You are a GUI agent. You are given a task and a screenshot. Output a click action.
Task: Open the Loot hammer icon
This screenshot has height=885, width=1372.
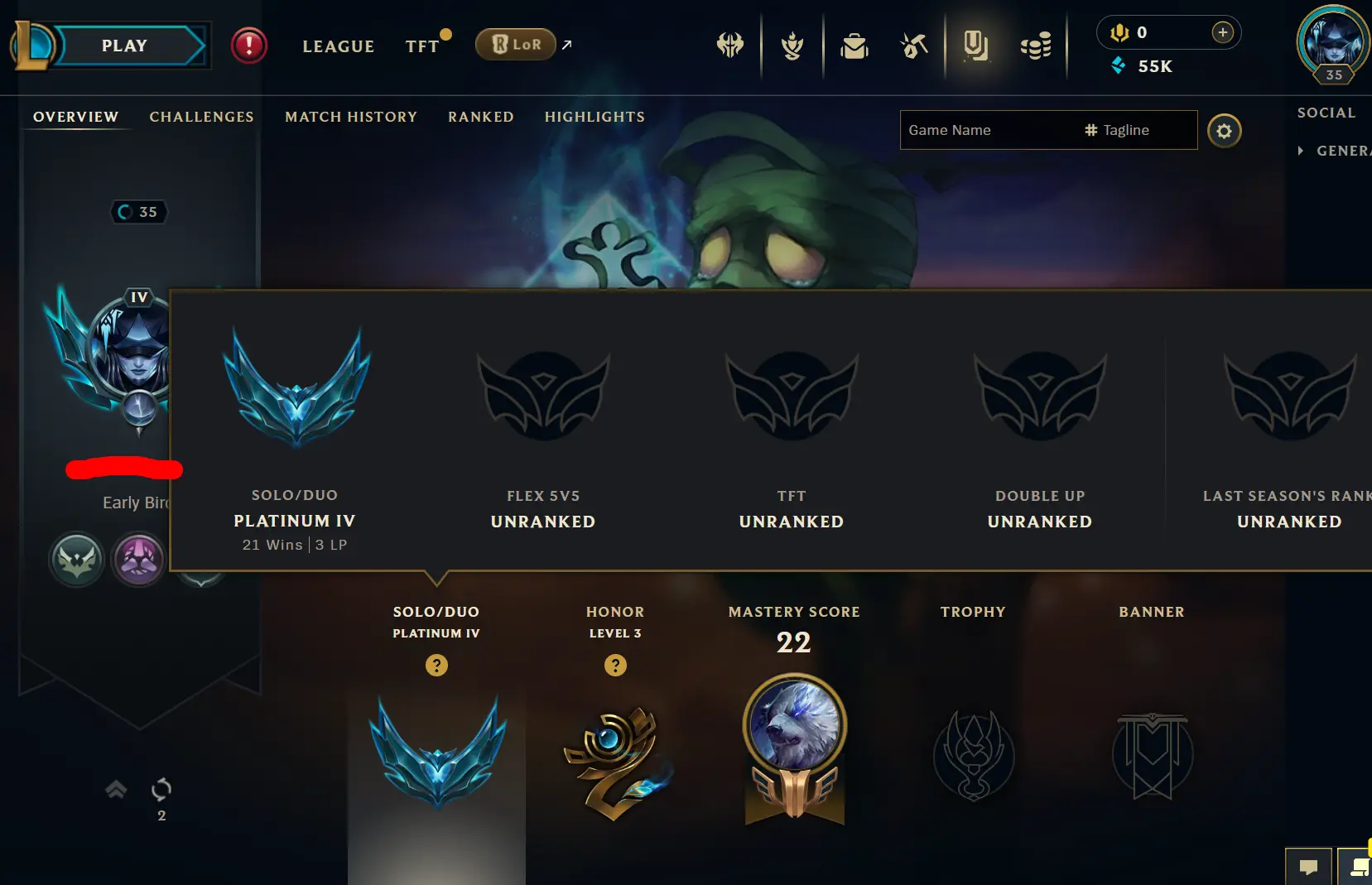coord(914,46)
